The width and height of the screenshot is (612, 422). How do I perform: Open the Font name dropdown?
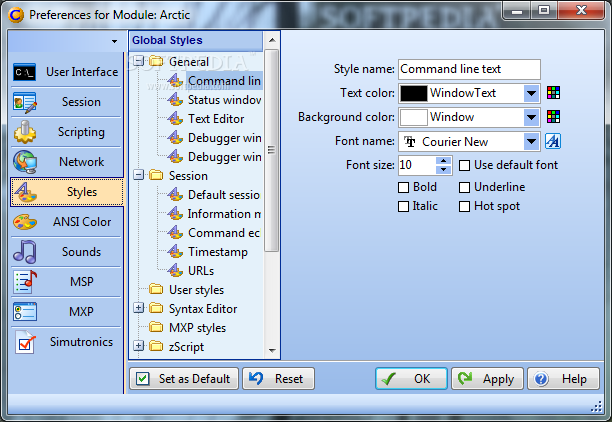(x=531, y=141)
